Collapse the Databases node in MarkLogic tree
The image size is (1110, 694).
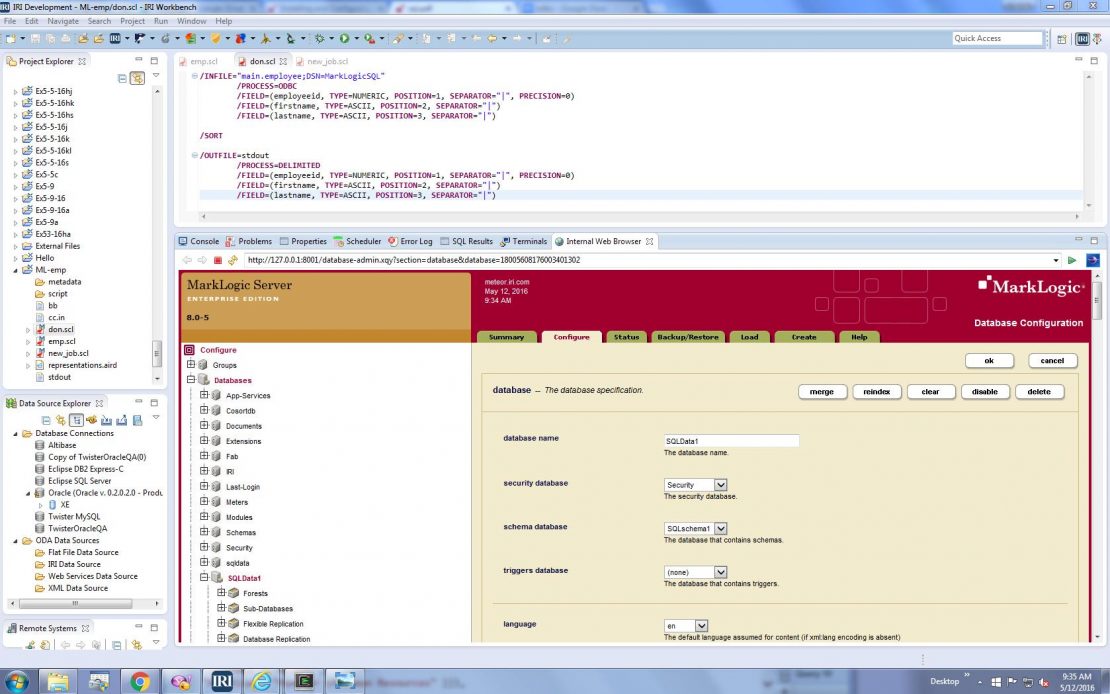click(190, 380)
